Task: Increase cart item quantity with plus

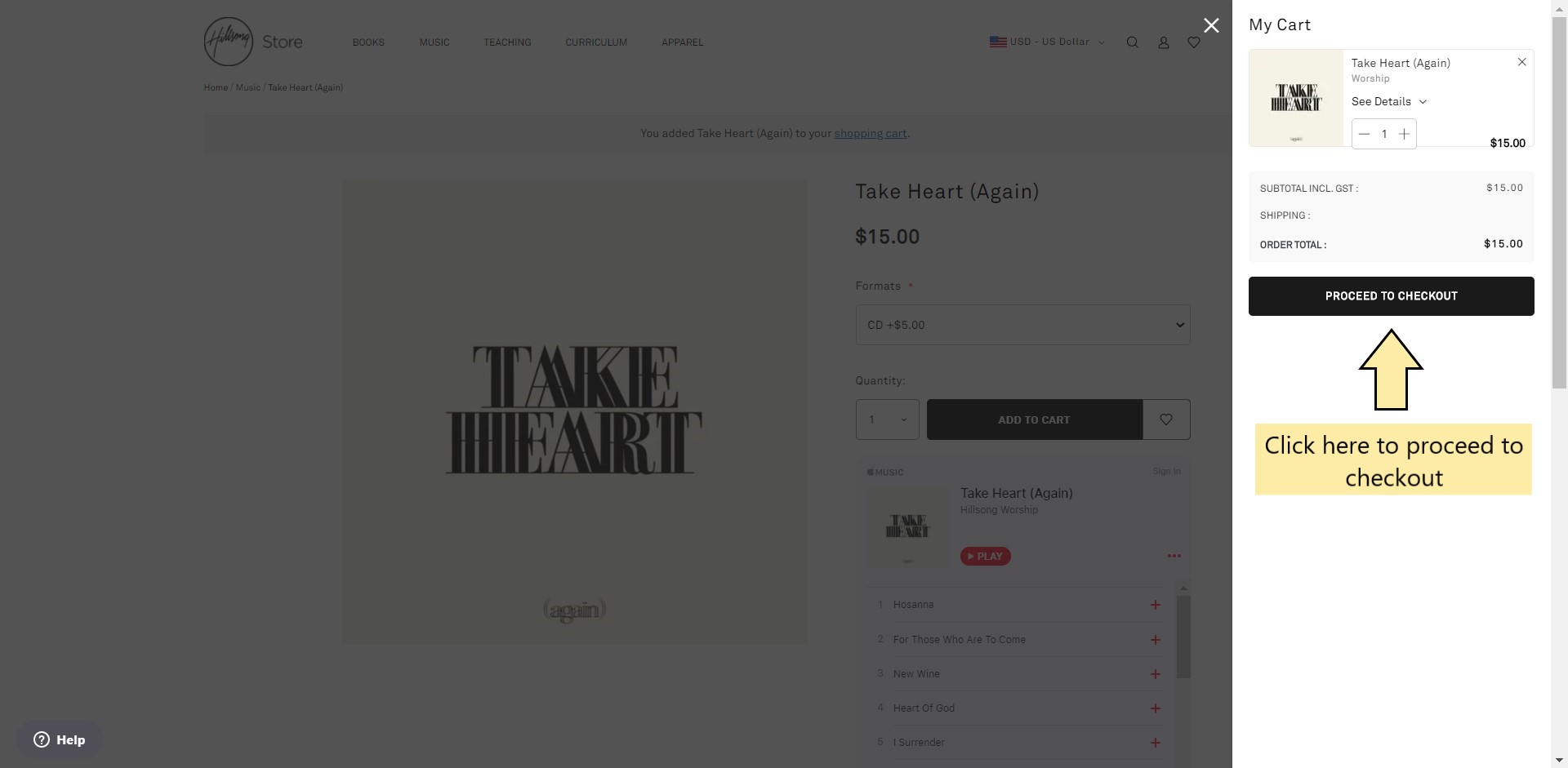Action: (x=1404, y=134)
